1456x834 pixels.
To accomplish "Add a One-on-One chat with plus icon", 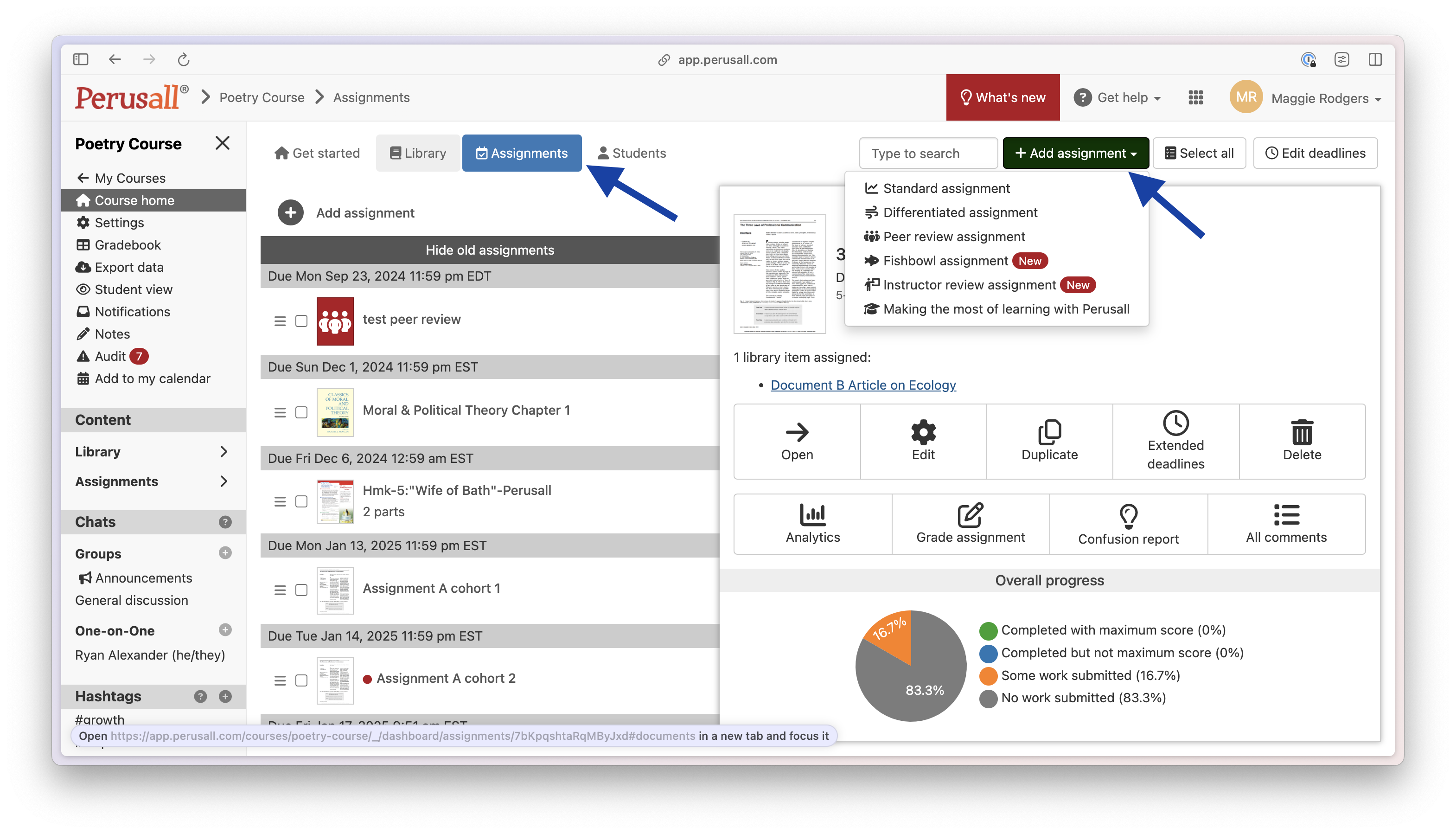I will coord(225,629).
